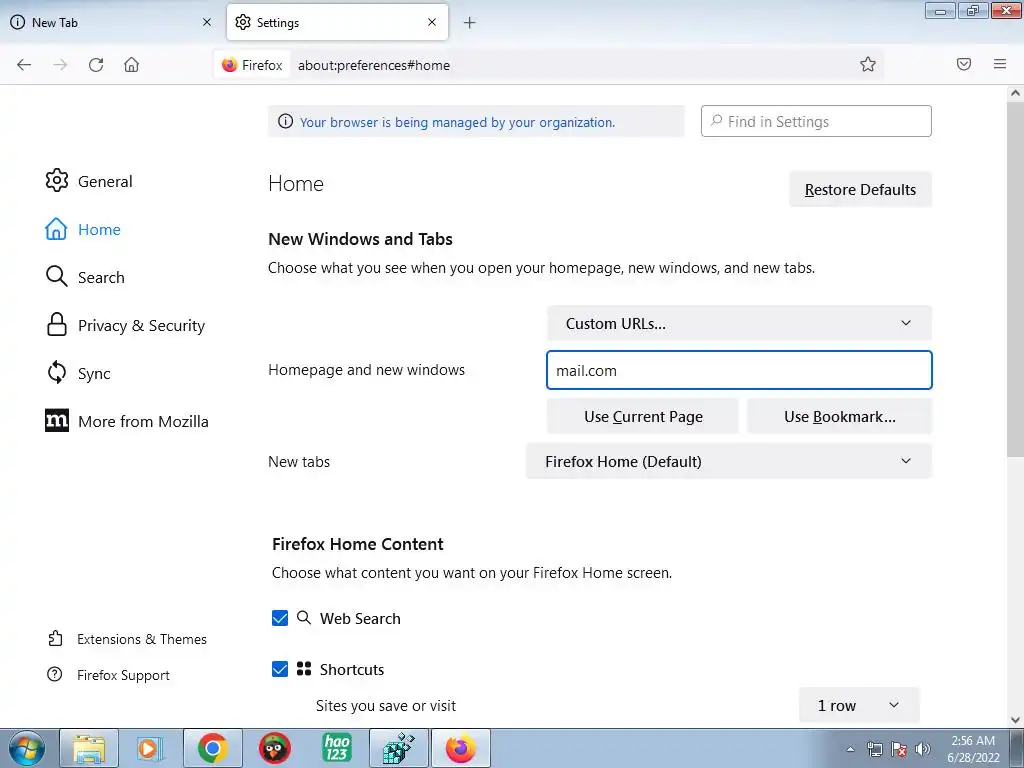Click the Action Center flag icon
Viewport: 1024px width, 768px height.
(899, 749)
